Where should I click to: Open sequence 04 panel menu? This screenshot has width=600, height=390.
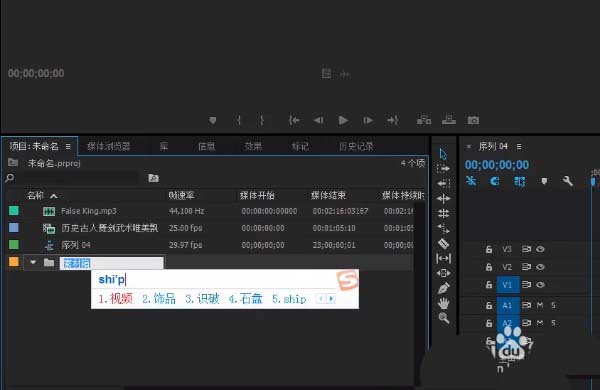tap(519, 147)
